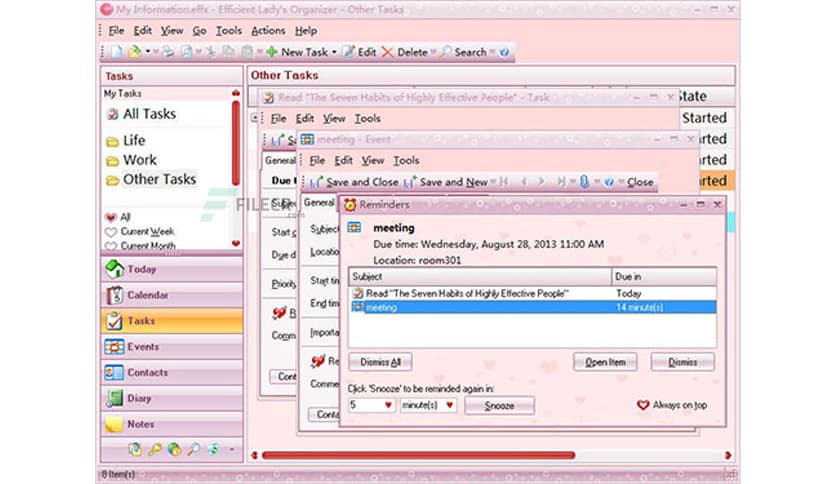
Task: Select the Other Tasks folder
Action: 151,179
